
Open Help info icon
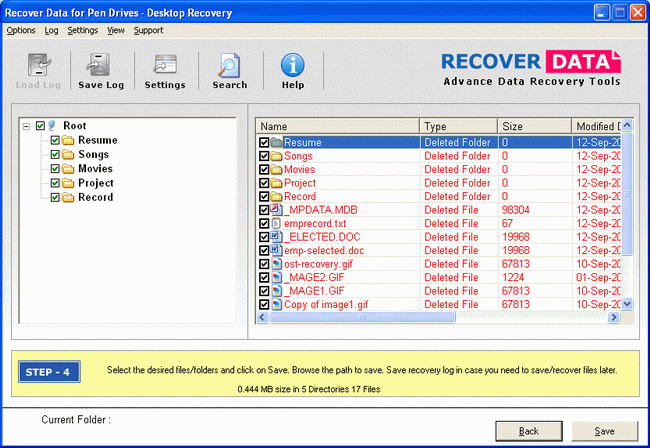[x=292, y=66]
